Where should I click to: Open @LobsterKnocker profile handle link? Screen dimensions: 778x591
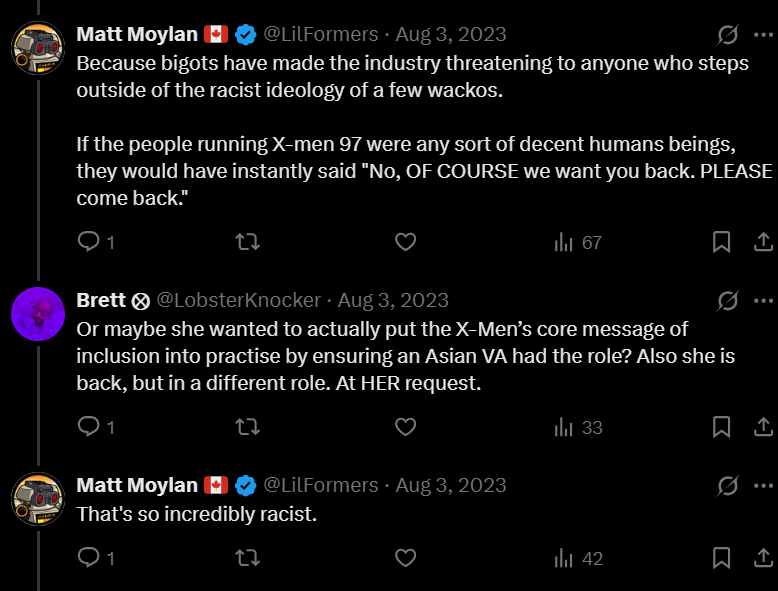[239, 300]
